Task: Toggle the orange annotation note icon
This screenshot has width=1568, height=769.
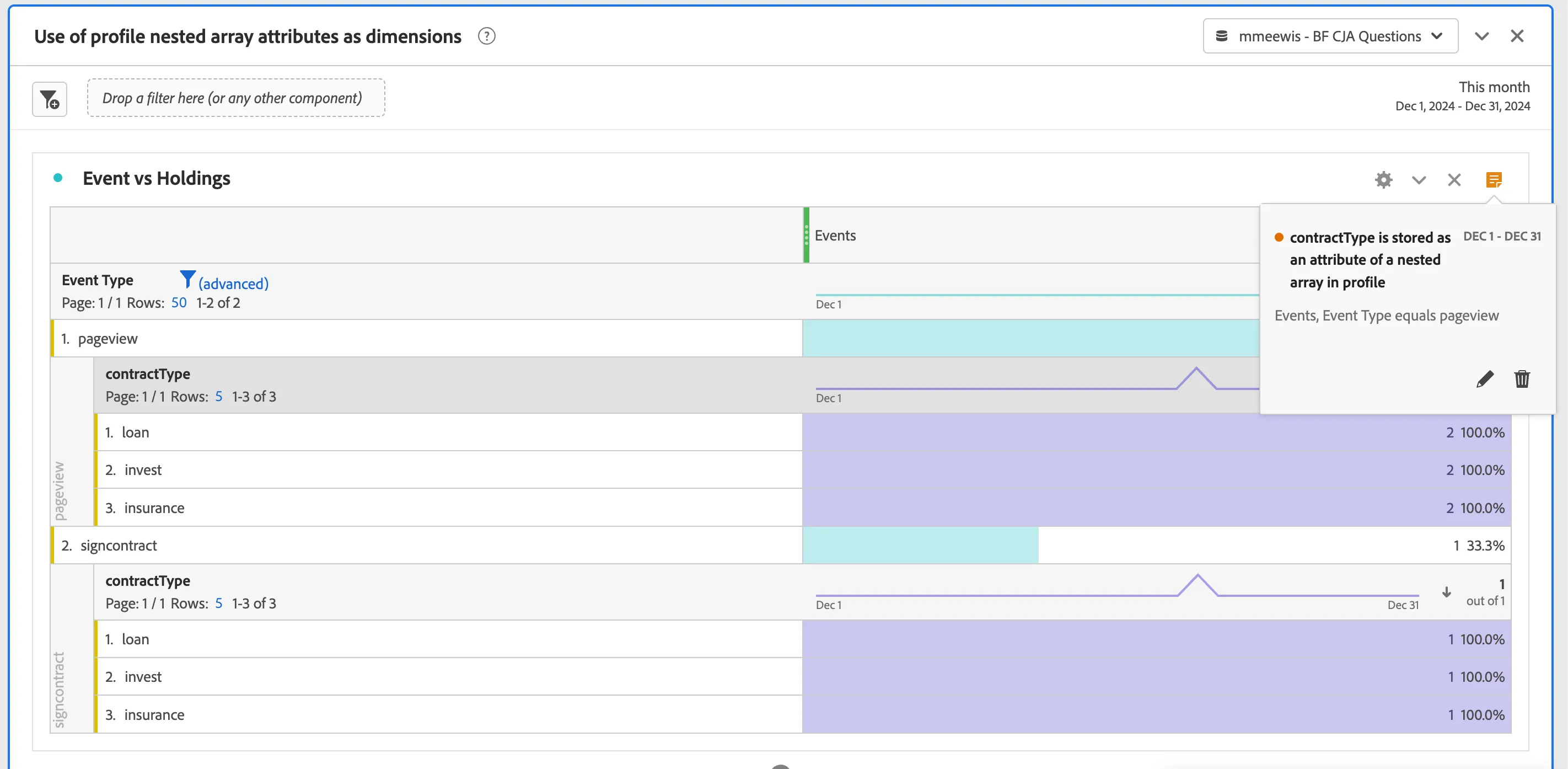Action: coord(1494,180)
